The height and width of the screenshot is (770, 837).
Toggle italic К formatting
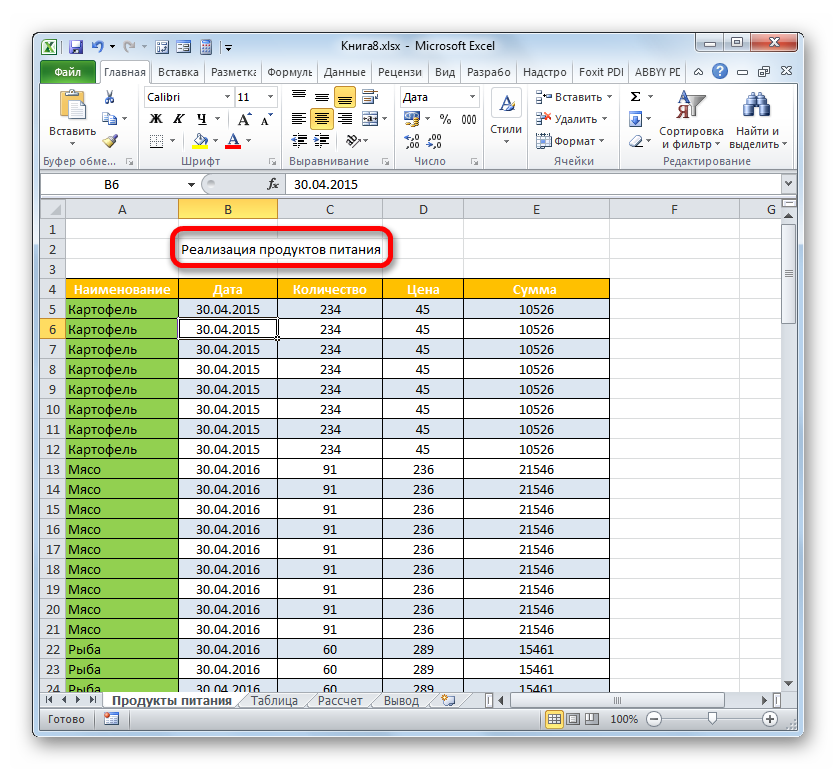tap(176, 119)
